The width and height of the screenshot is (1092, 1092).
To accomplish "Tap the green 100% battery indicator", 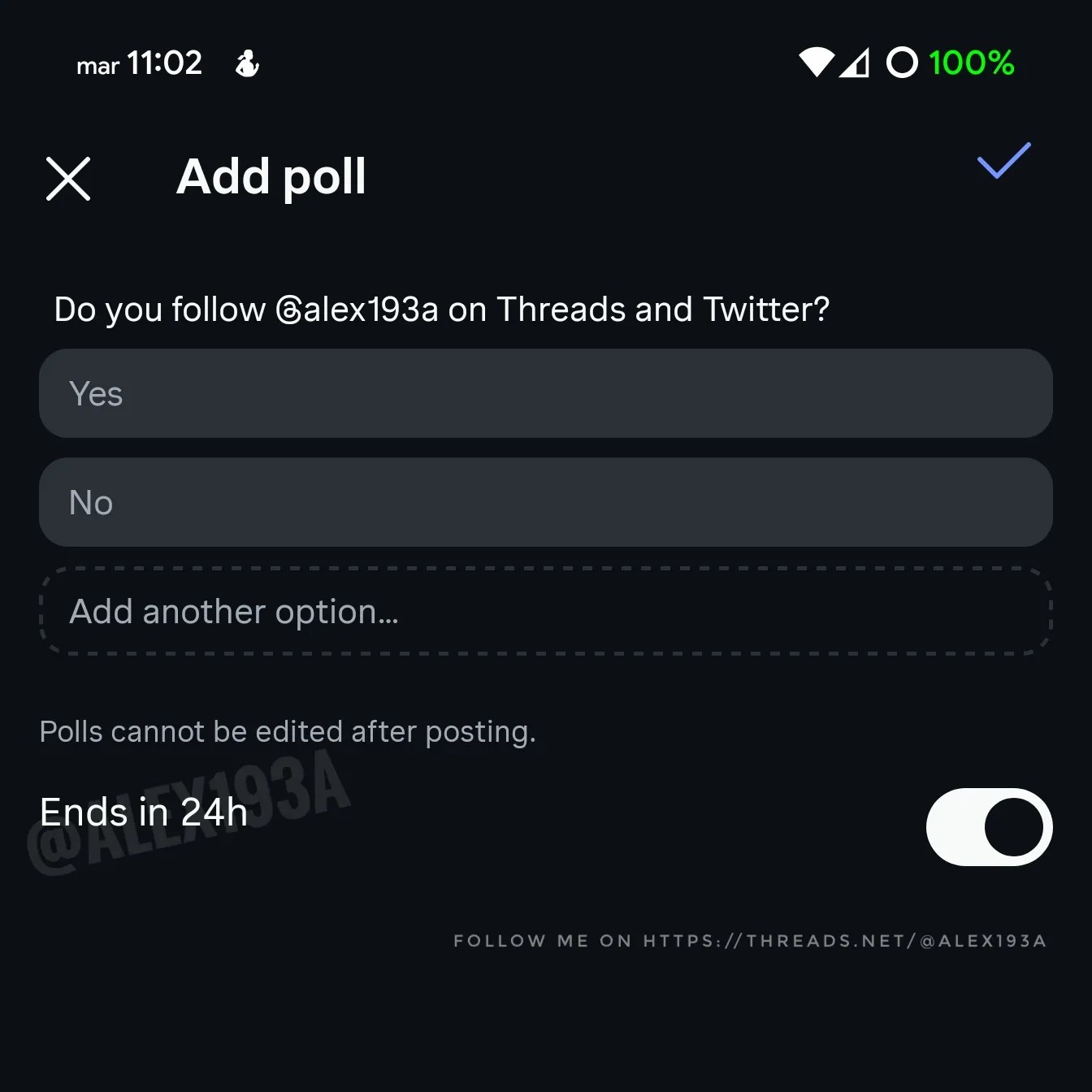I will click(972, 63).
